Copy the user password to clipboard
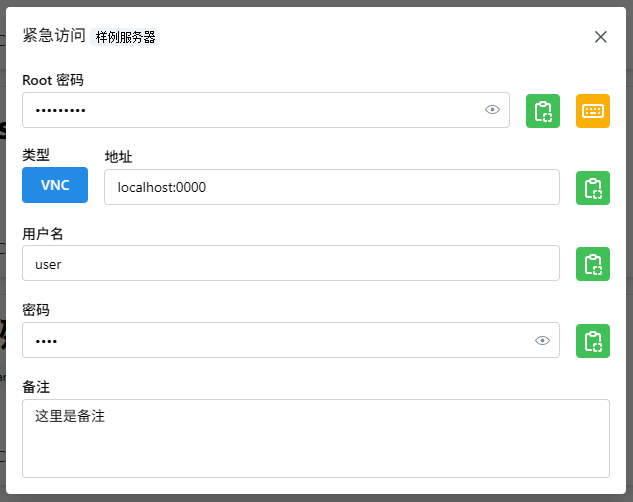Screen dimensions: 633x502 pyautogui.click(x=592, y=340)
